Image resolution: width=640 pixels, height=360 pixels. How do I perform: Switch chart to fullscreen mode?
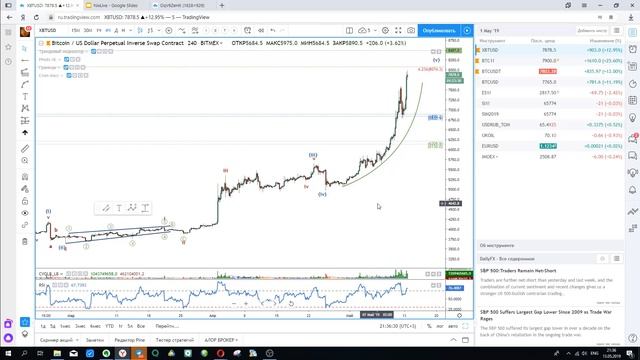(398, 31)
